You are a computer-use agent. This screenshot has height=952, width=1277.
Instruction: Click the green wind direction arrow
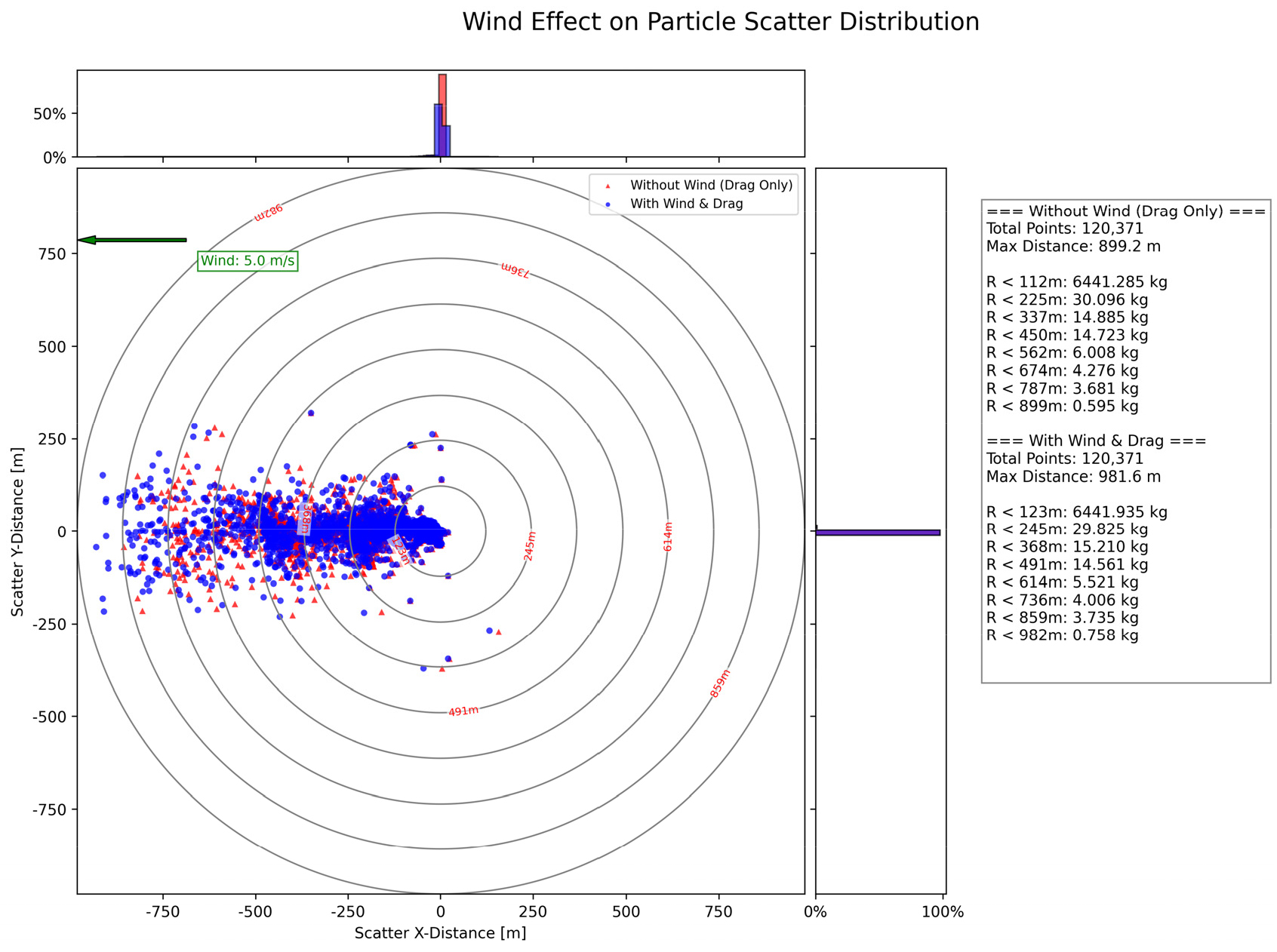132,240
